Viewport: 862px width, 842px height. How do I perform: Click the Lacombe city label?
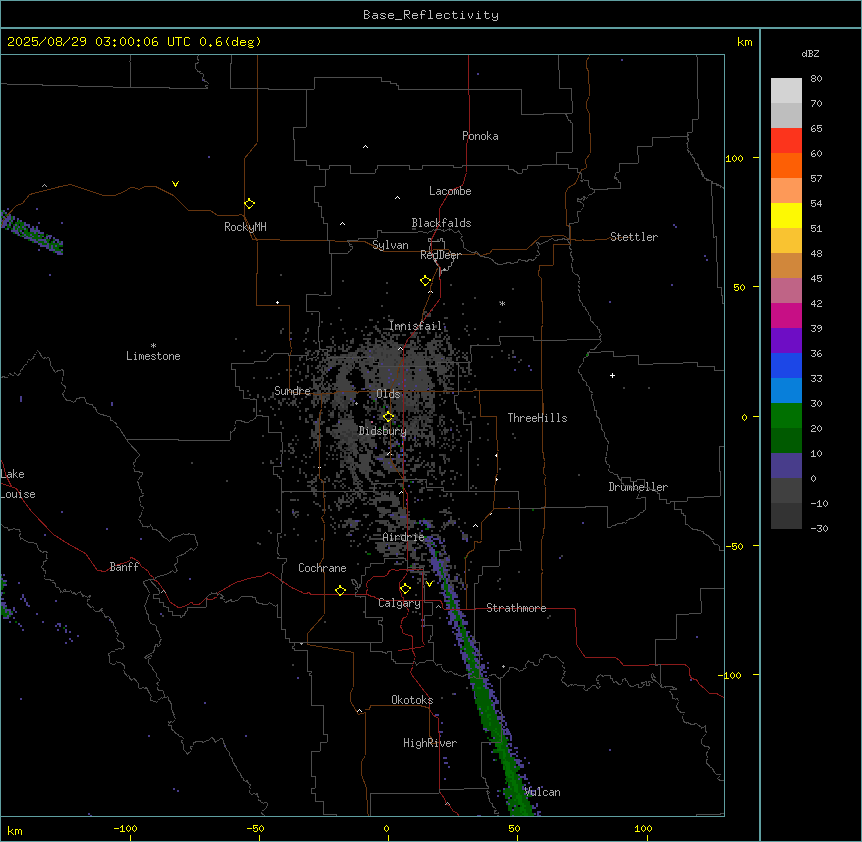(450, 191)
